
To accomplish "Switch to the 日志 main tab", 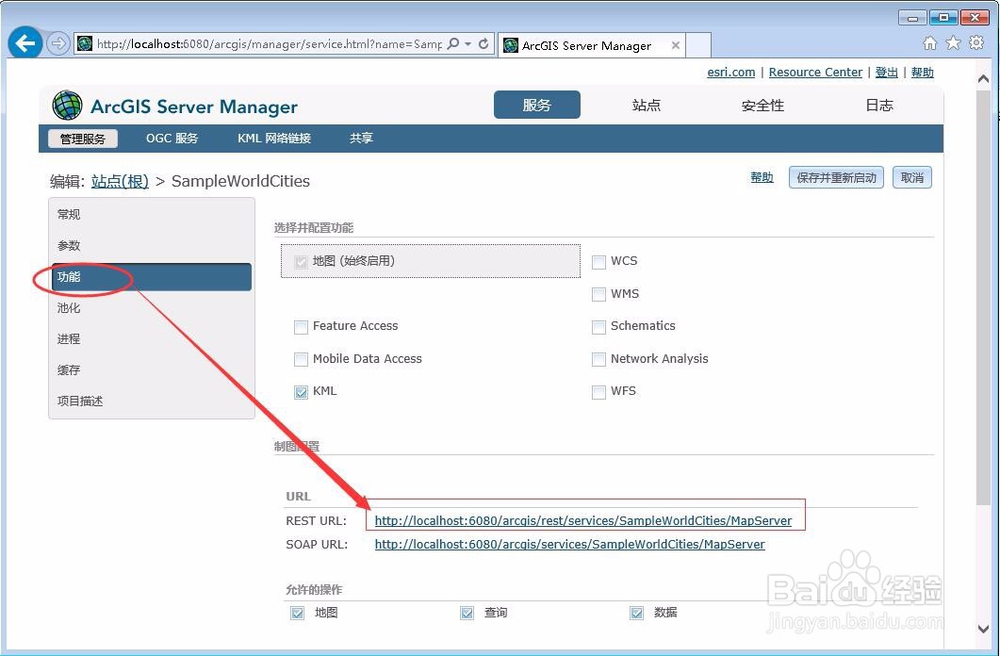I will [879, 105].
